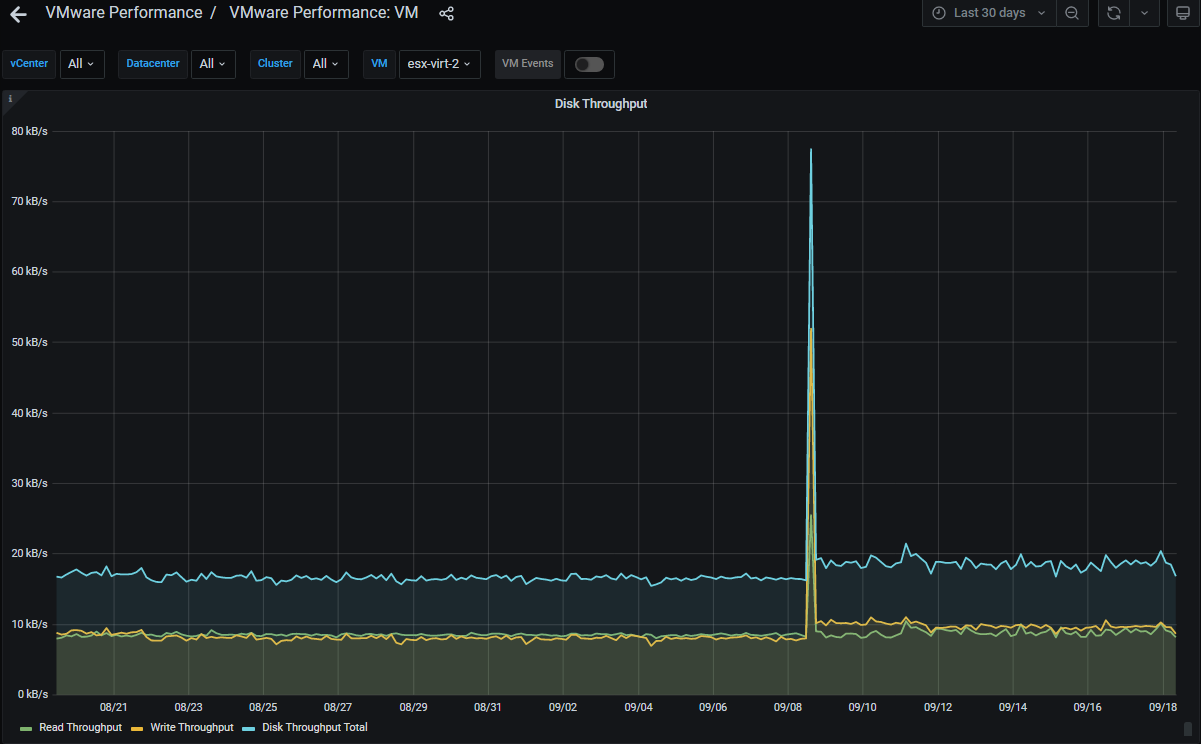Screen dimensions: 1201x744
Task: Open the Disk Throughput panel title menu
Action: click(x=601, y=103)
